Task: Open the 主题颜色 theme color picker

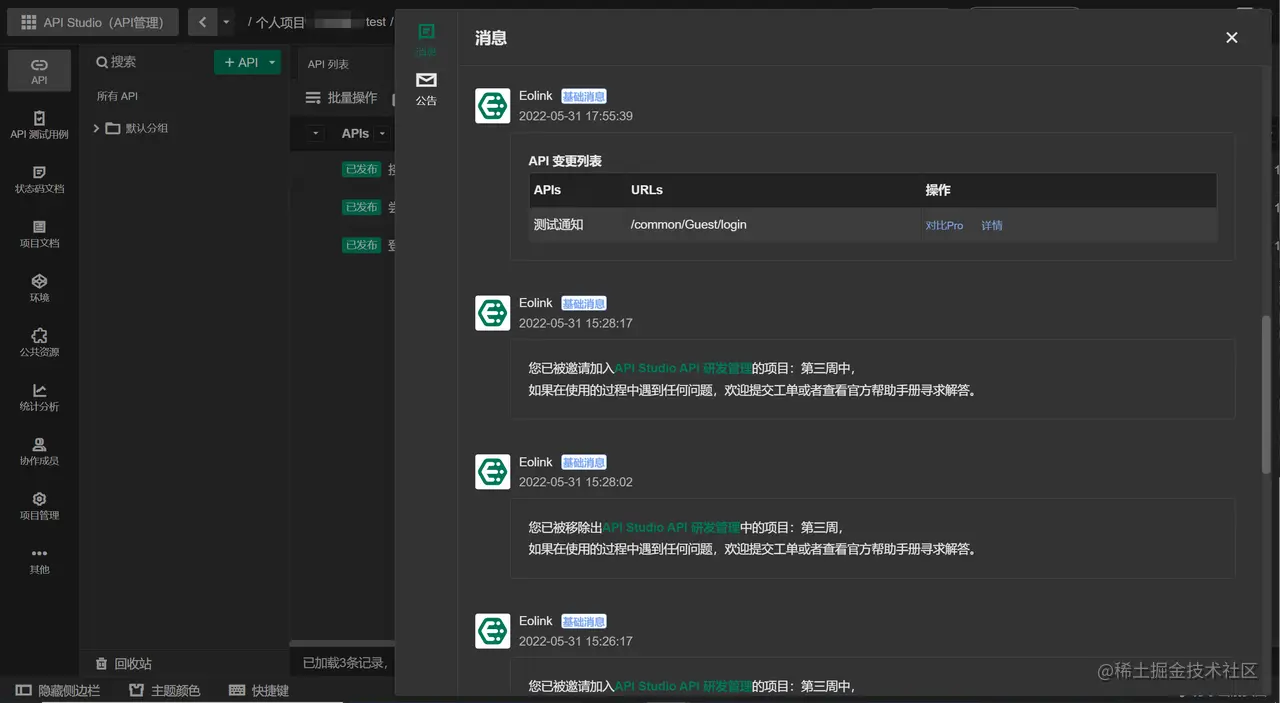Action: (x=163, y=689)
